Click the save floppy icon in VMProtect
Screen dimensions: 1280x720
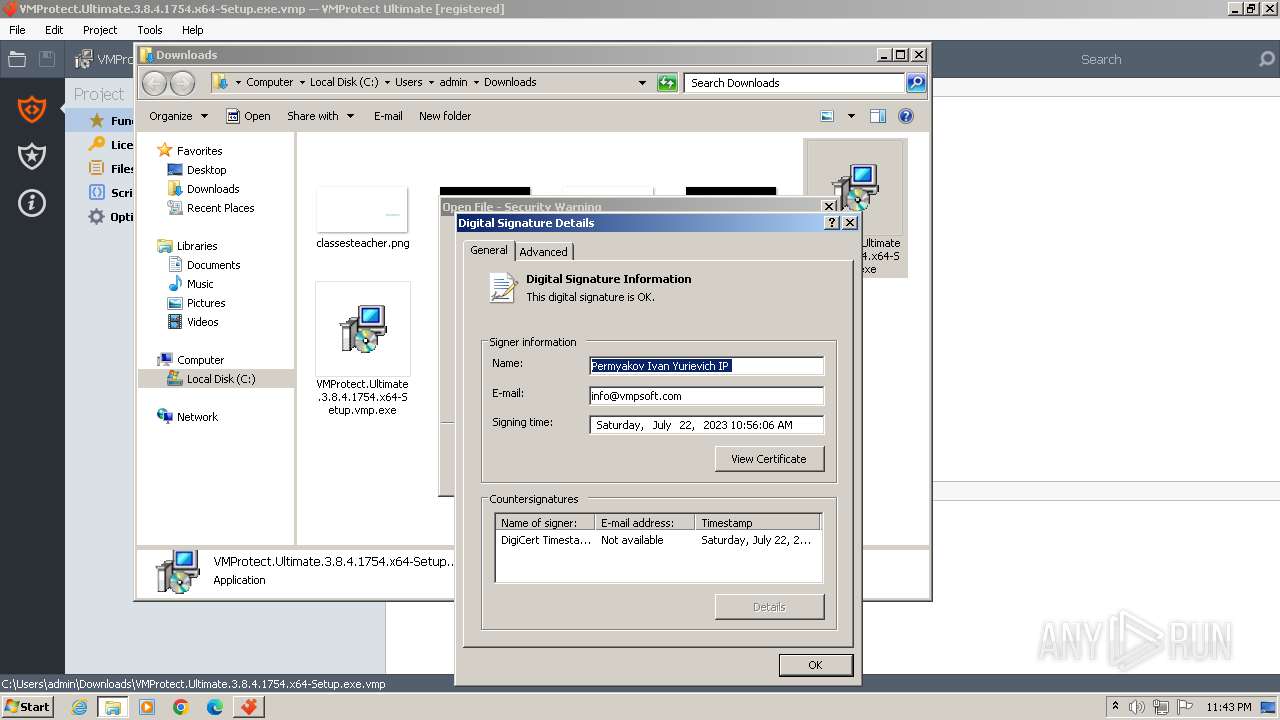[47, 59]
